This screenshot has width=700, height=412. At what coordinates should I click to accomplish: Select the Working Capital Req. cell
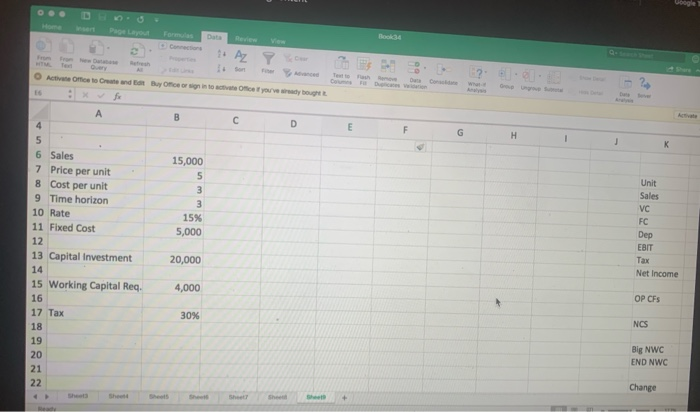(95, 285)
